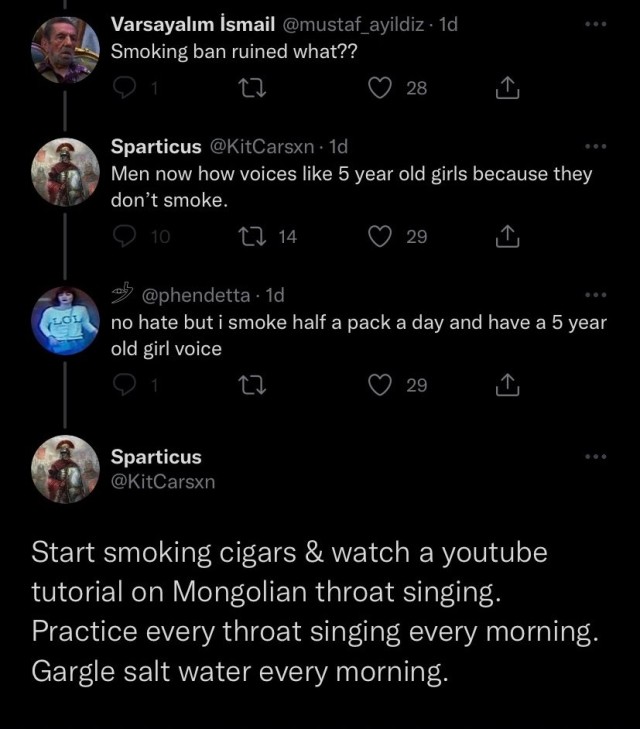Share @phendetta's tweet
The height and width of the screenshot is (729, 640).
pos(507,385)
